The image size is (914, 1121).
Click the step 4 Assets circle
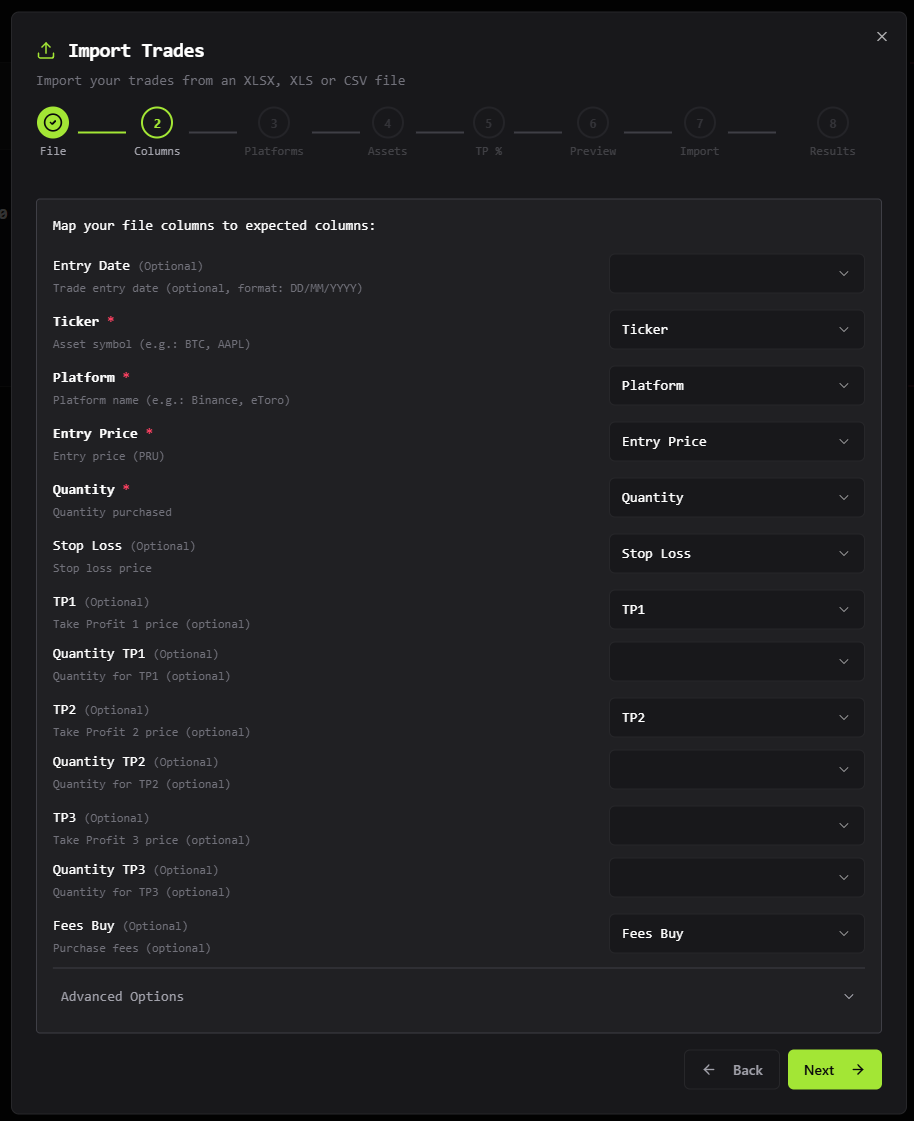(388, 123)
